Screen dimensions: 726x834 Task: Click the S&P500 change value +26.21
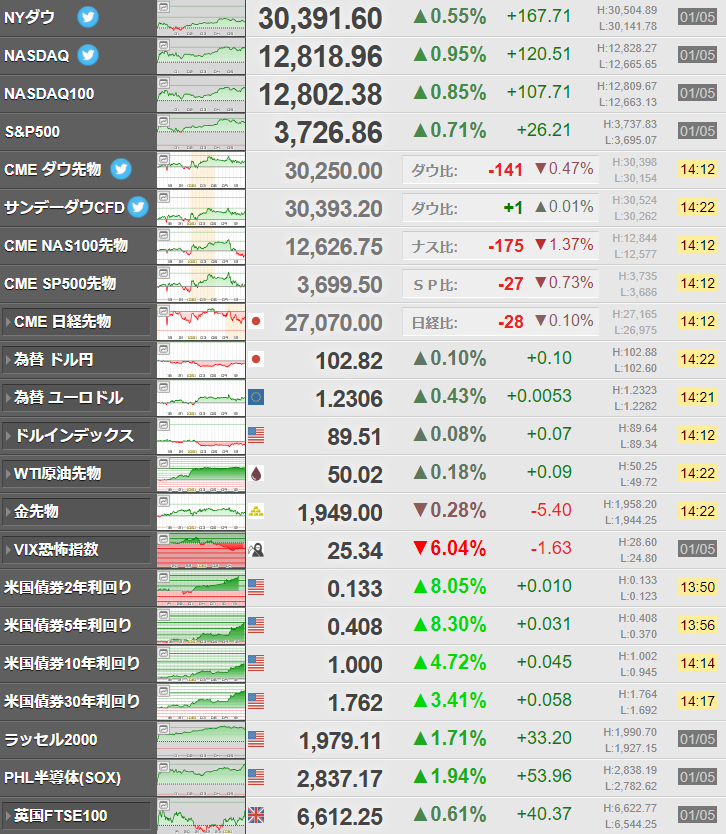point(544,130)
